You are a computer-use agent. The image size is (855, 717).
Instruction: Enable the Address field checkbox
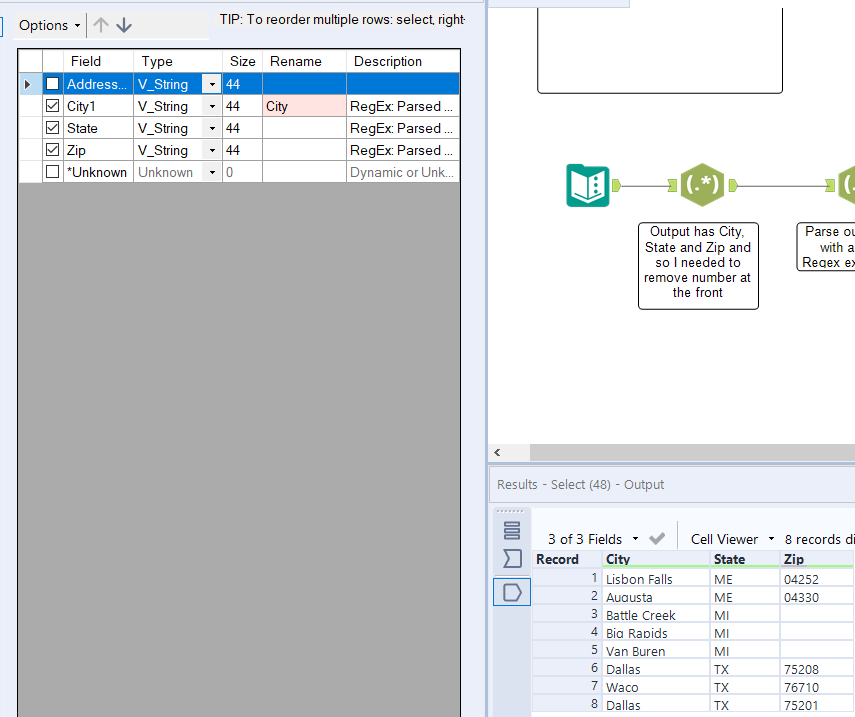click(53, 84)
